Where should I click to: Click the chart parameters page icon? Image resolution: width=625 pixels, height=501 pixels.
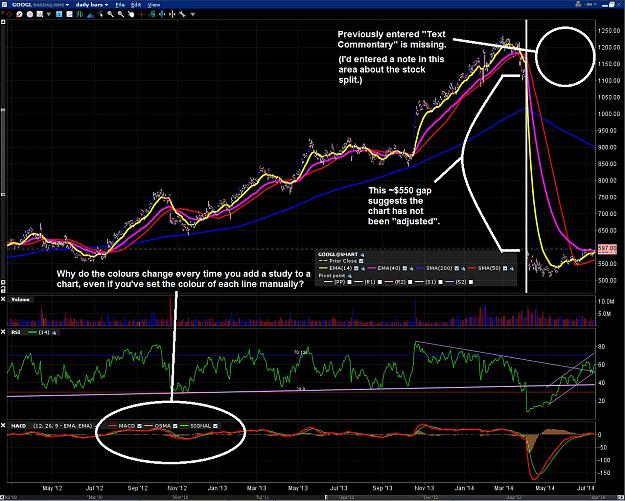(x=40, y=14)
